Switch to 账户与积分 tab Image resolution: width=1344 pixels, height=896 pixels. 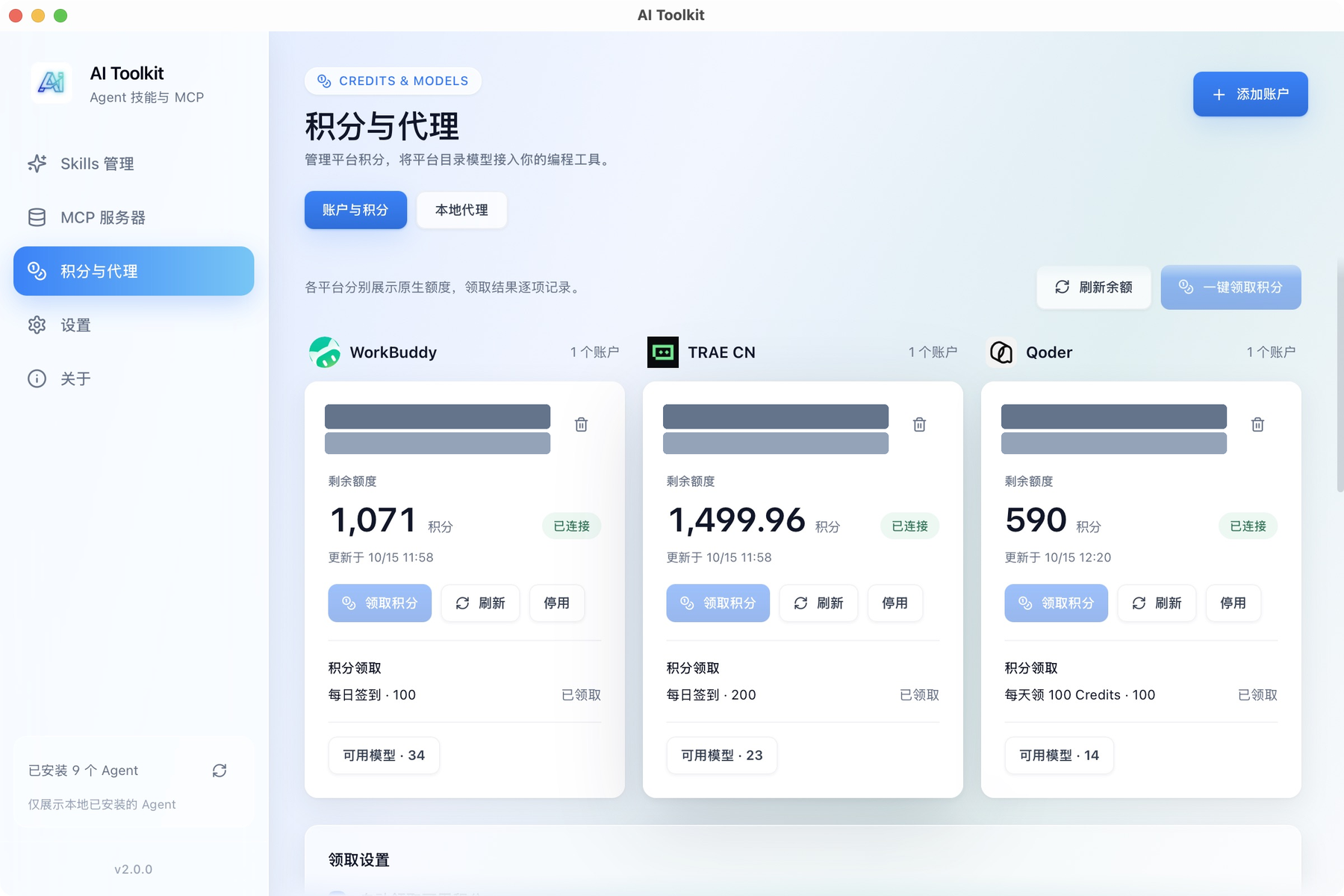point(355,210)
